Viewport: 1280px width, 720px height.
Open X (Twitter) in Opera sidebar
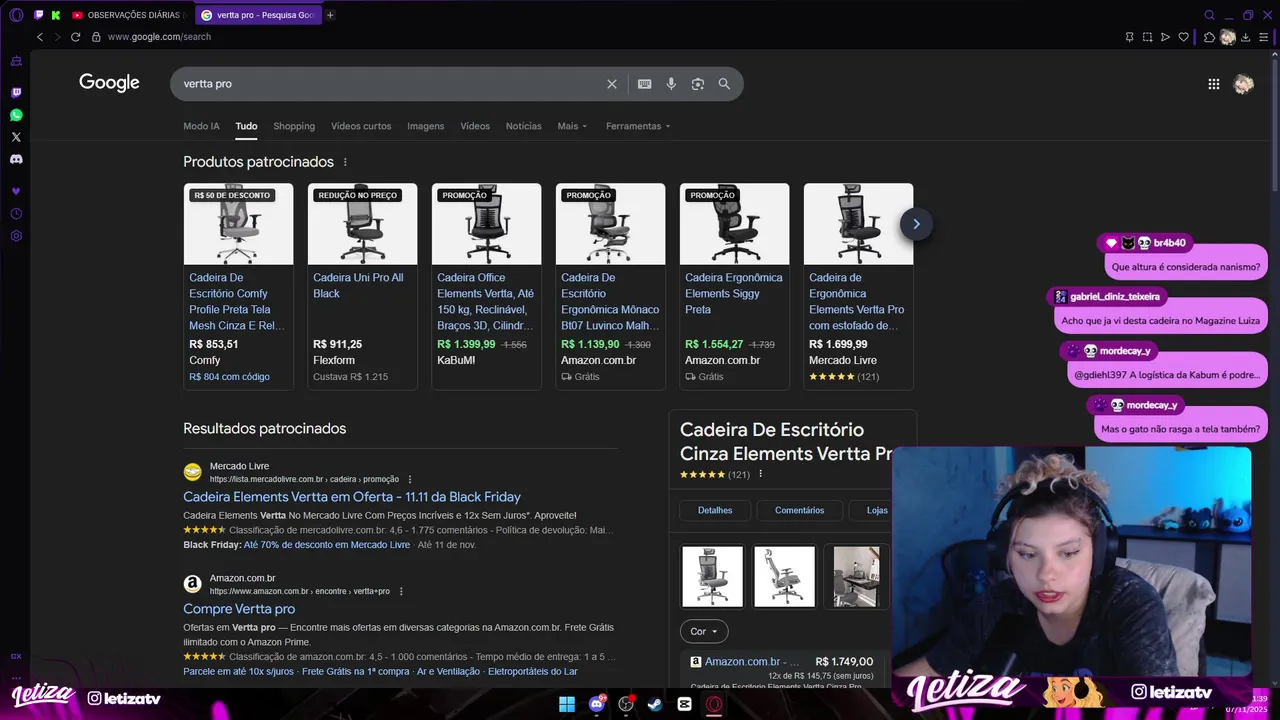click(x=16, y=137)
